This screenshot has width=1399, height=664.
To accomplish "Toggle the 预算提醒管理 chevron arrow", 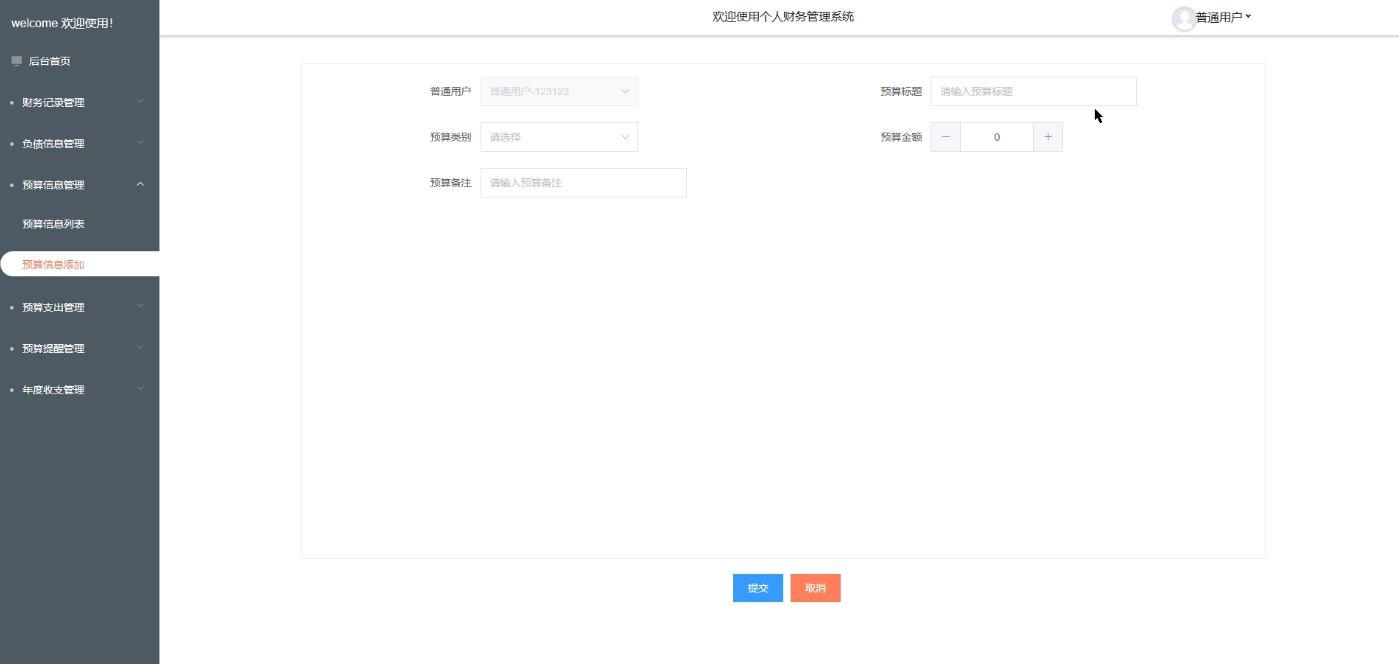I will (x=140, y=348).
